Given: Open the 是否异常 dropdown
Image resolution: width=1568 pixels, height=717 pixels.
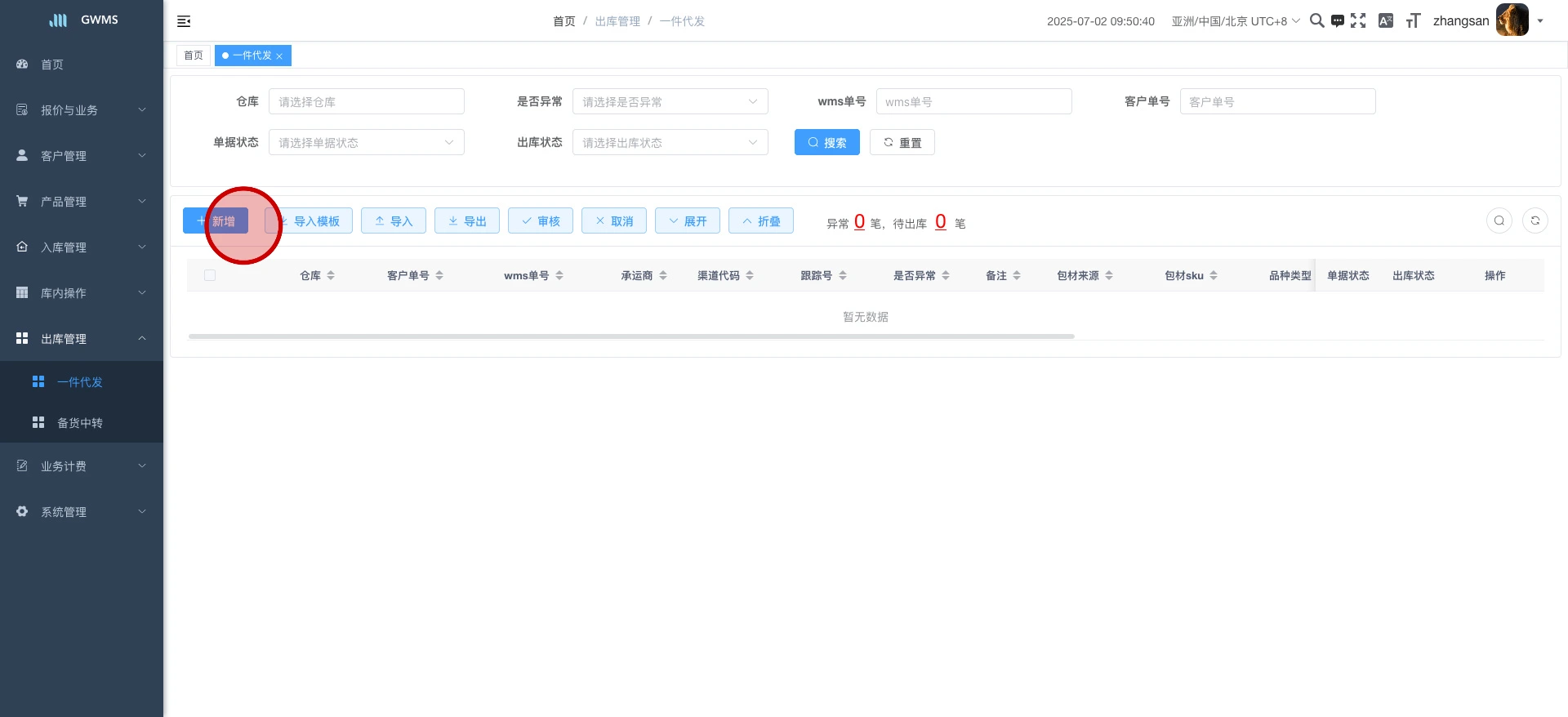Looking at the screenshot, I should (x=670, y=102).
